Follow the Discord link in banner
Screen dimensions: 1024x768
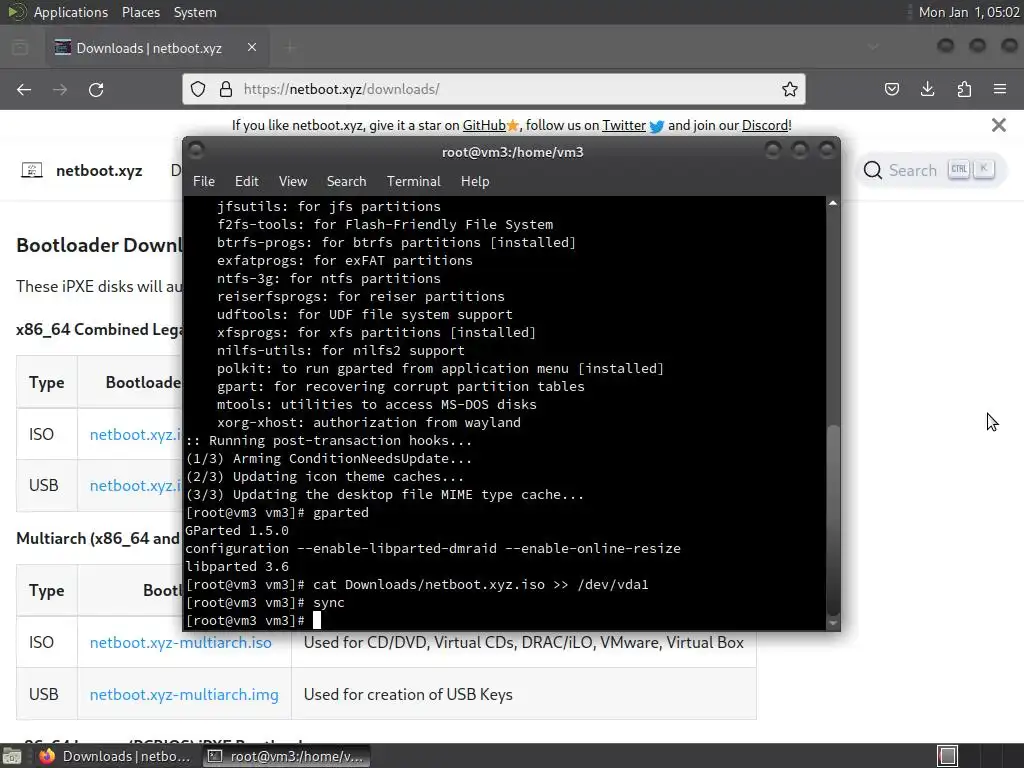pos(765,125)
